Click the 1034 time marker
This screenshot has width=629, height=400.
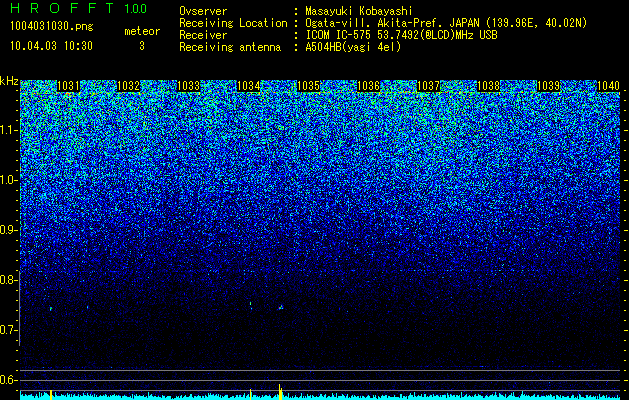(248, 86)
